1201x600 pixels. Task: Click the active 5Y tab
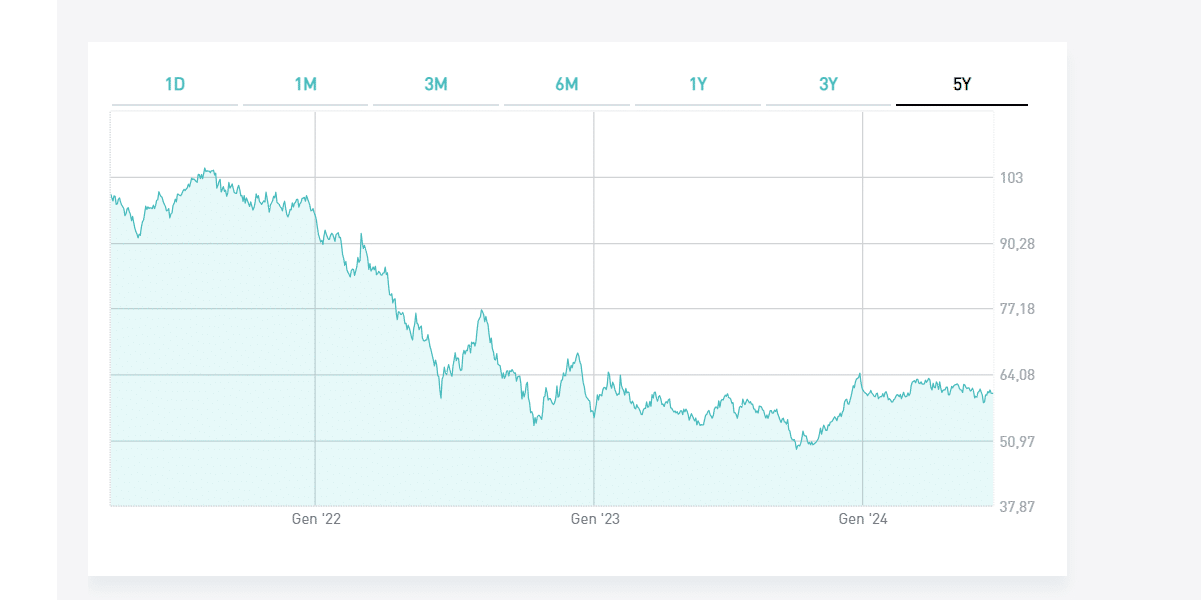[x=961, y=84]
